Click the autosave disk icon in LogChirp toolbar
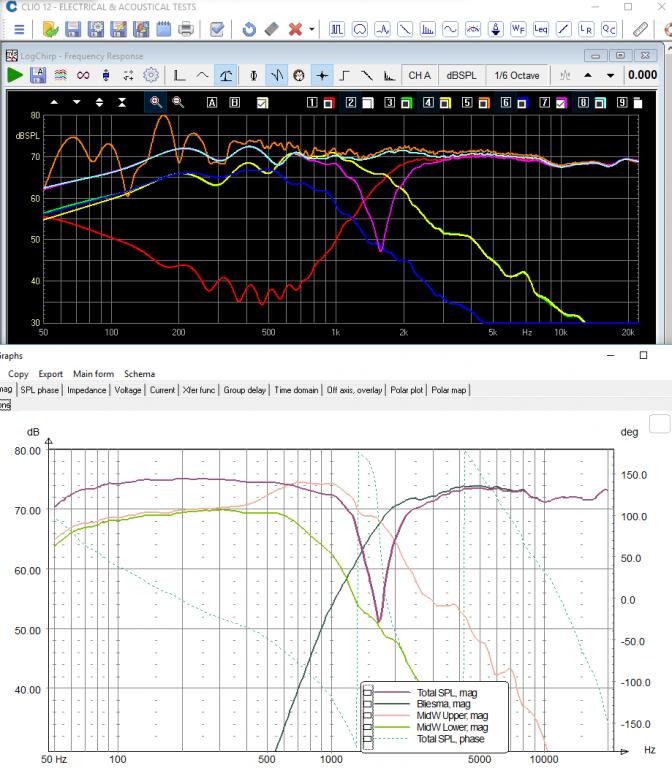This screenshot has width=672, height=768. tap(38, 75)
